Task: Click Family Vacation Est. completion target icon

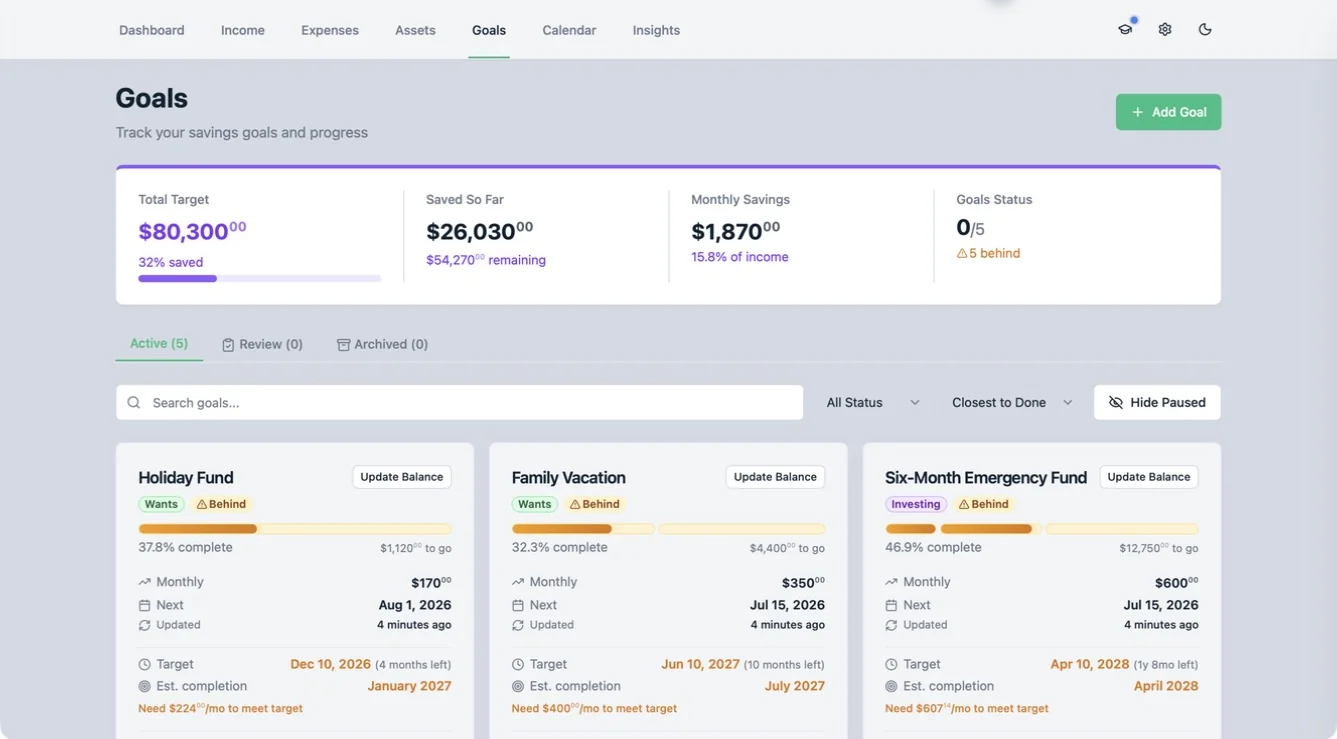Action: click(x=518, y=686)
